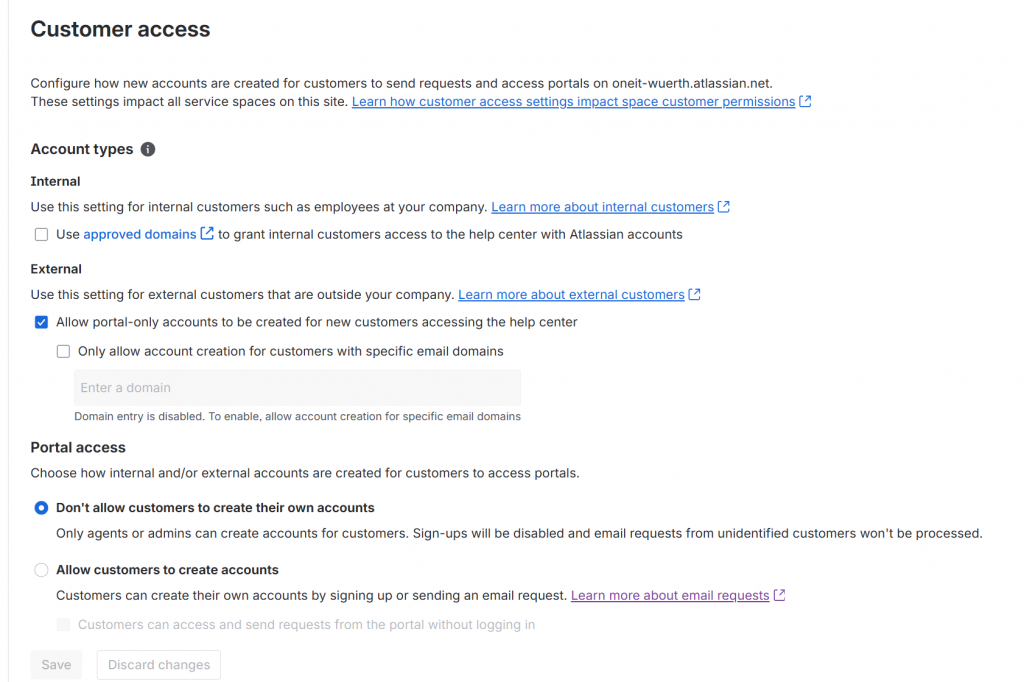Click external-link icon after customer permissions link

tap(805, 102)
